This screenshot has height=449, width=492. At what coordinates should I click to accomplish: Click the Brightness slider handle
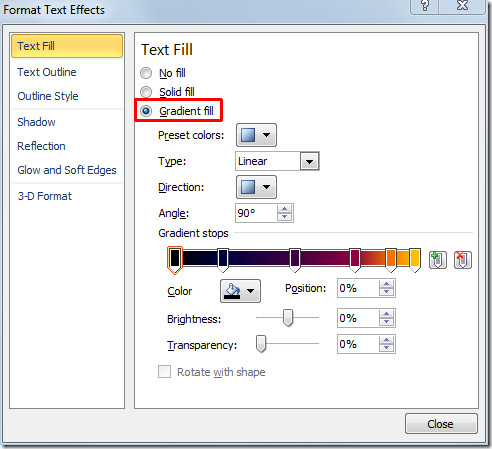tap(288, 318)
